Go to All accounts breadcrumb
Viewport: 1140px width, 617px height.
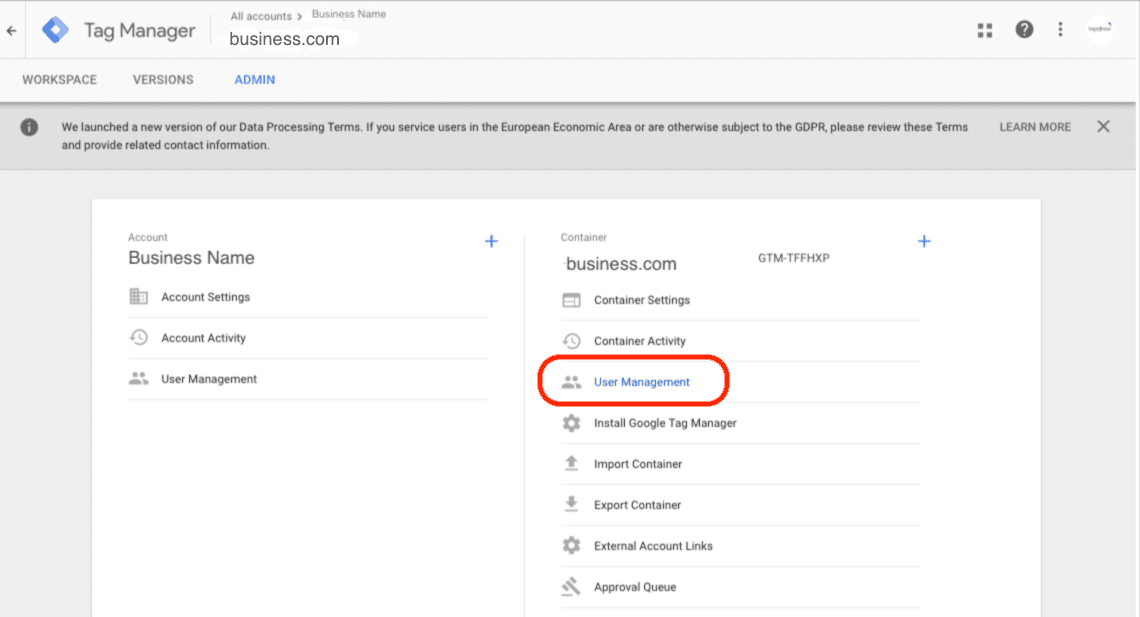point(261,16)
